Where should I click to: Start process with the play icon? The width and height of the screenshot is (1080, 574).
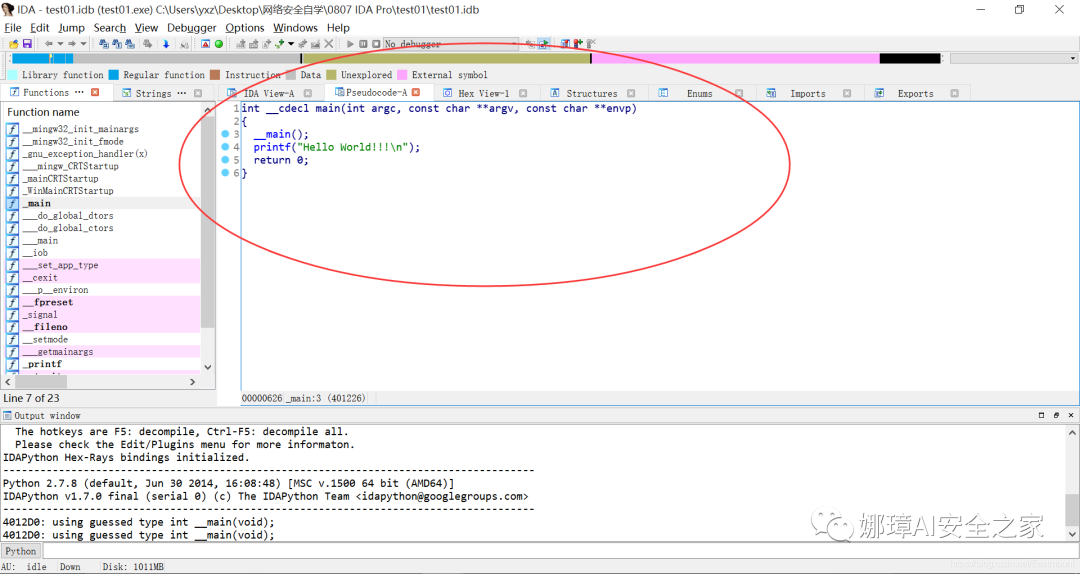351,43
